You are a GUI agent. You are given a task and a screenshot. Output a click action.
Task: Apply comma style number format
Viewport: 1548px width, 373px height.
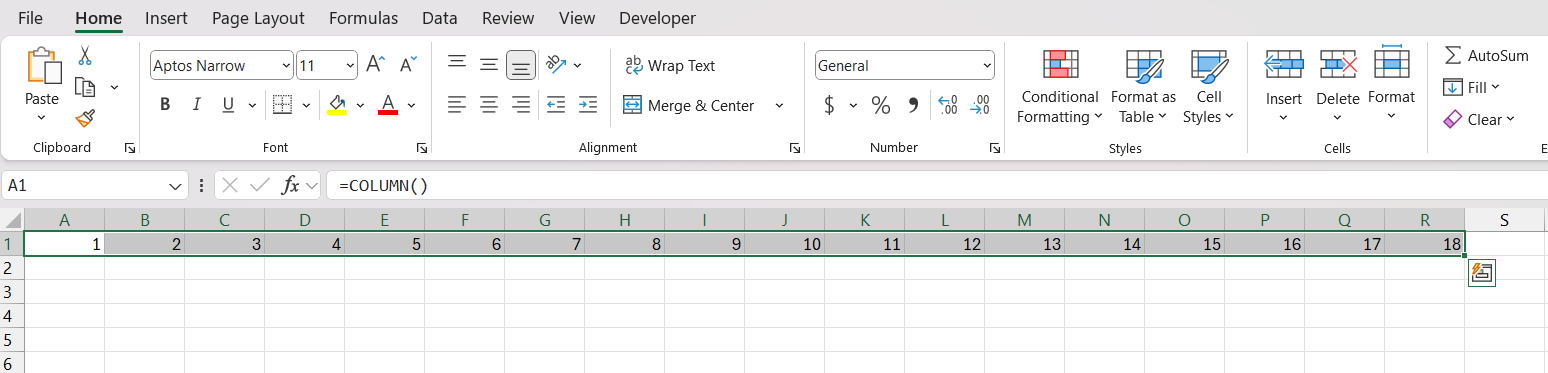tap(913, 105)
